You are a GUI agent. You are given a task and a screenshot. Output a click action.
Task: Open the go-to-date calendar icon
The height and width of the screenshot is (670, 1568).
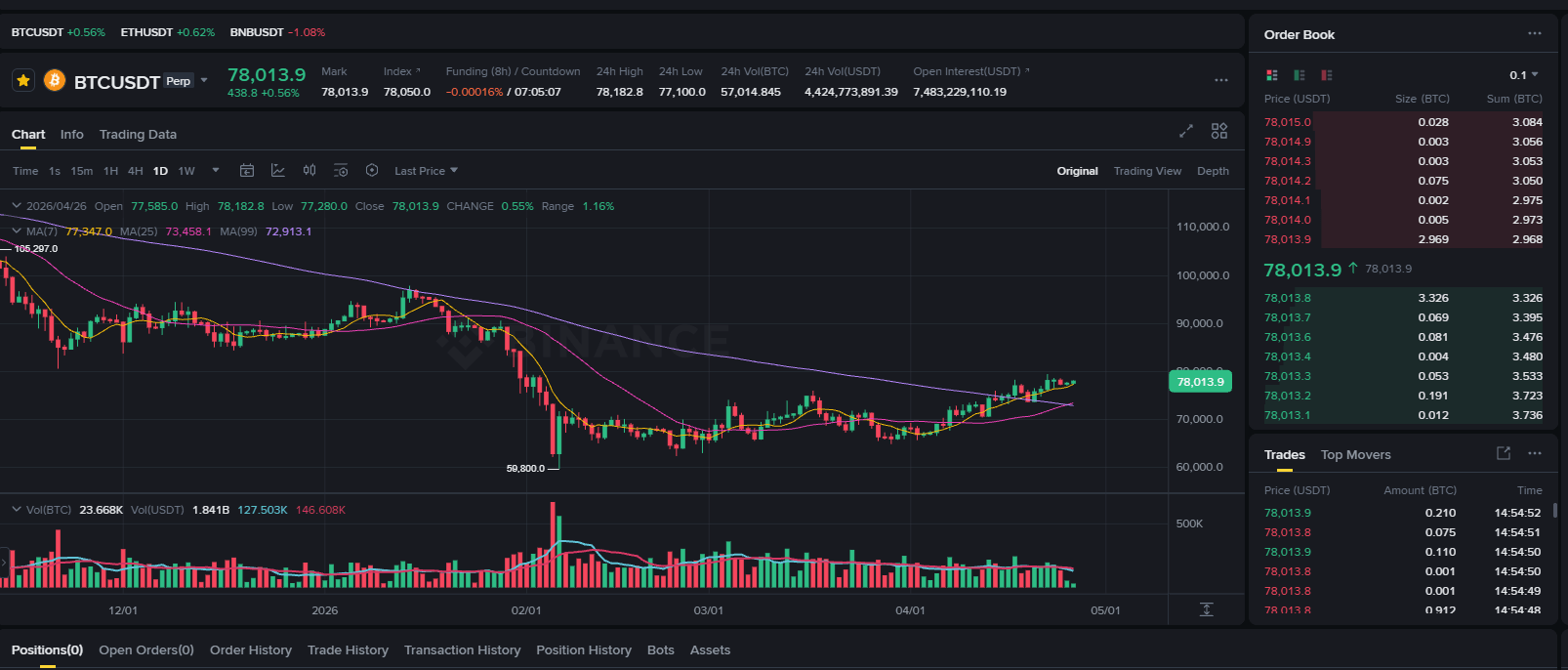tap(247, 171)
